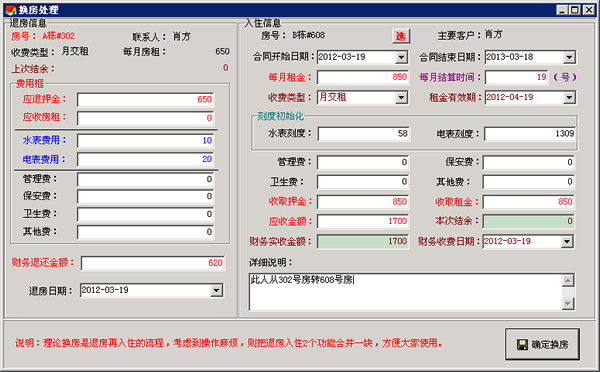600x372 pixels.
Task: Click the 水表费用 input field
Action: point(145,140)
